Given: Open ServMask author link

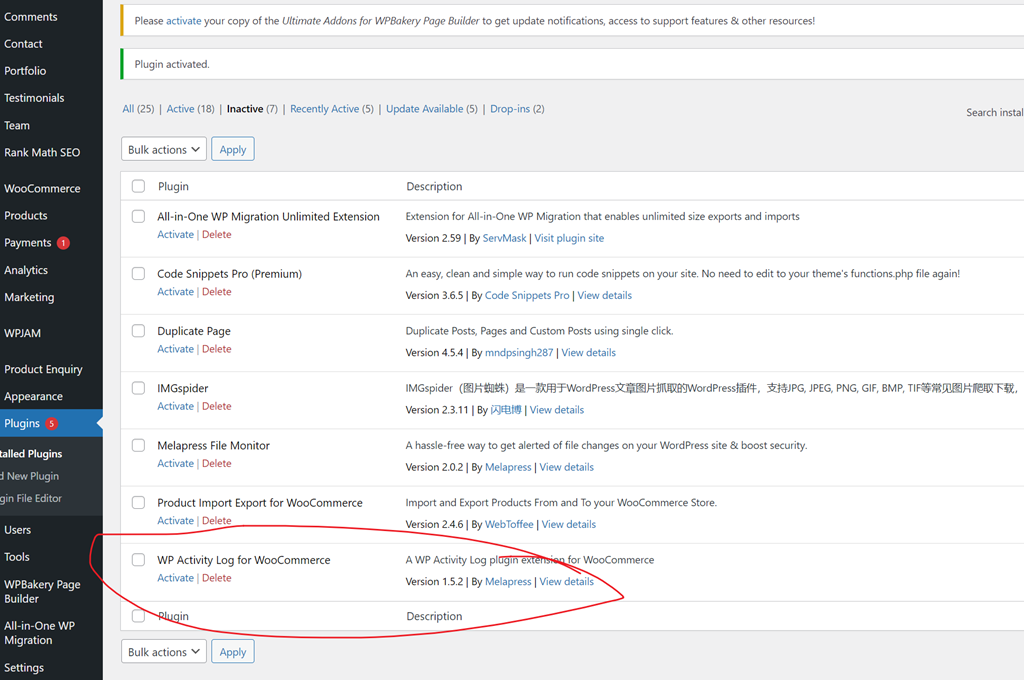Looking at the screenshot, I should (504, 238).
